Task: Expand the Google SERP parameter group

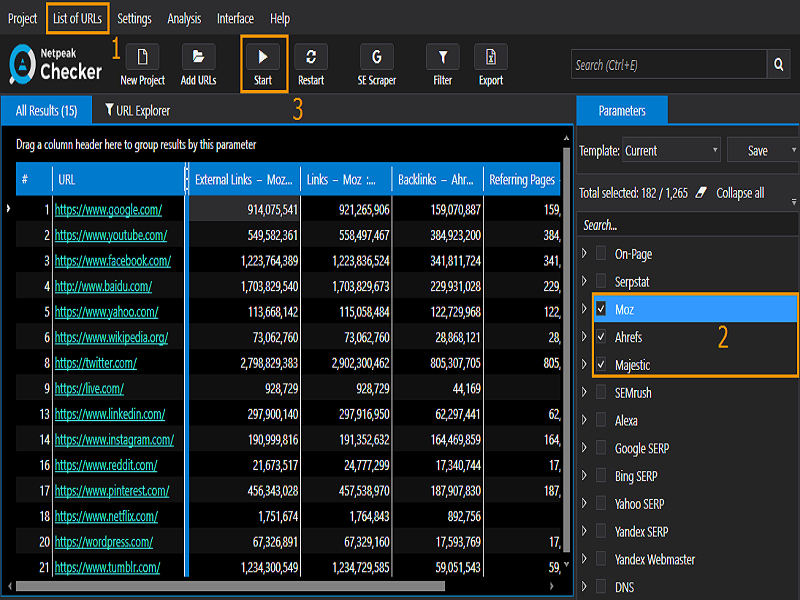Action: (585, 447)
